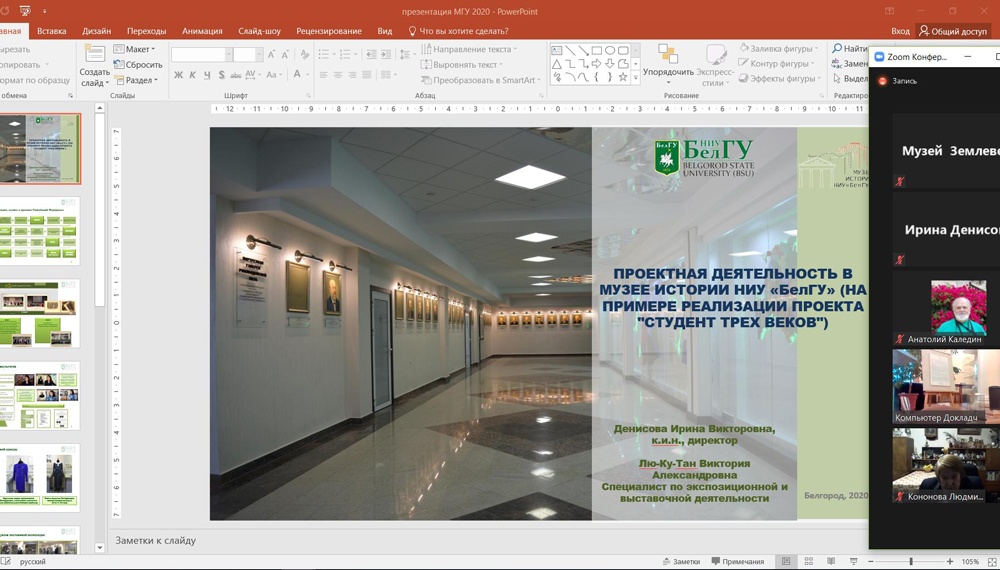1000x570 pixels.
Task: Open the Раздел (Section) dropdown
Action: pyautogui.click(x=135, y=81)
